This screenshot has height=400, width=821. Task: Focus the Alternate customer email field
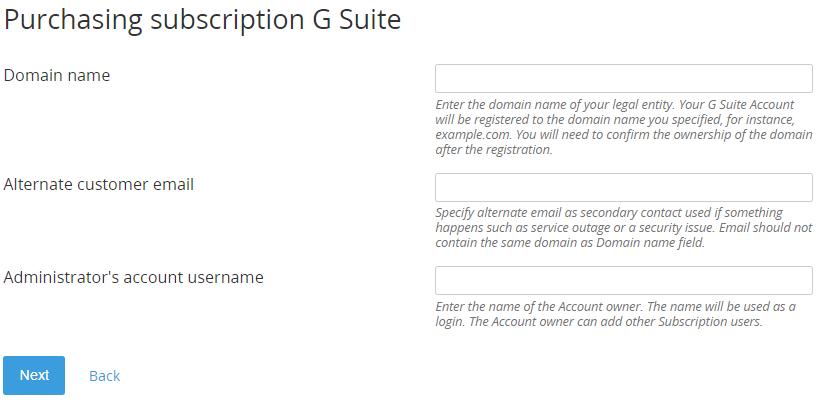[624, 187]
